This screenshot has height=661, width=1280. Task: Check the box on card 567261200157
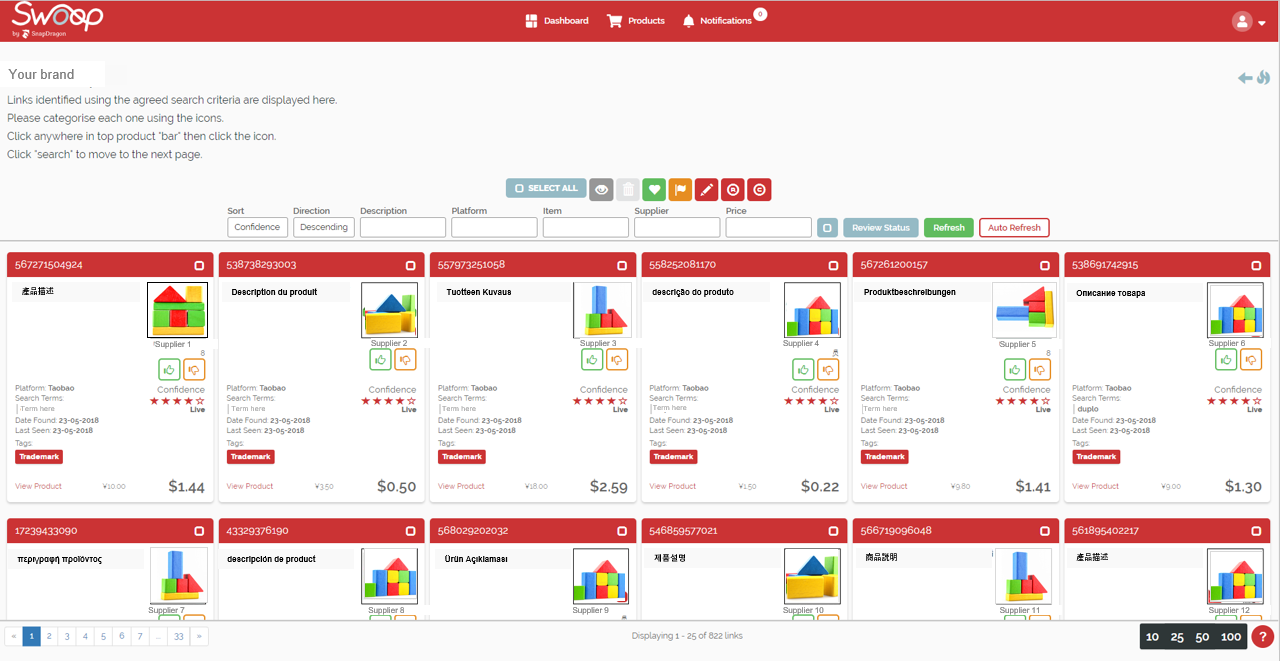[1045, 266]
